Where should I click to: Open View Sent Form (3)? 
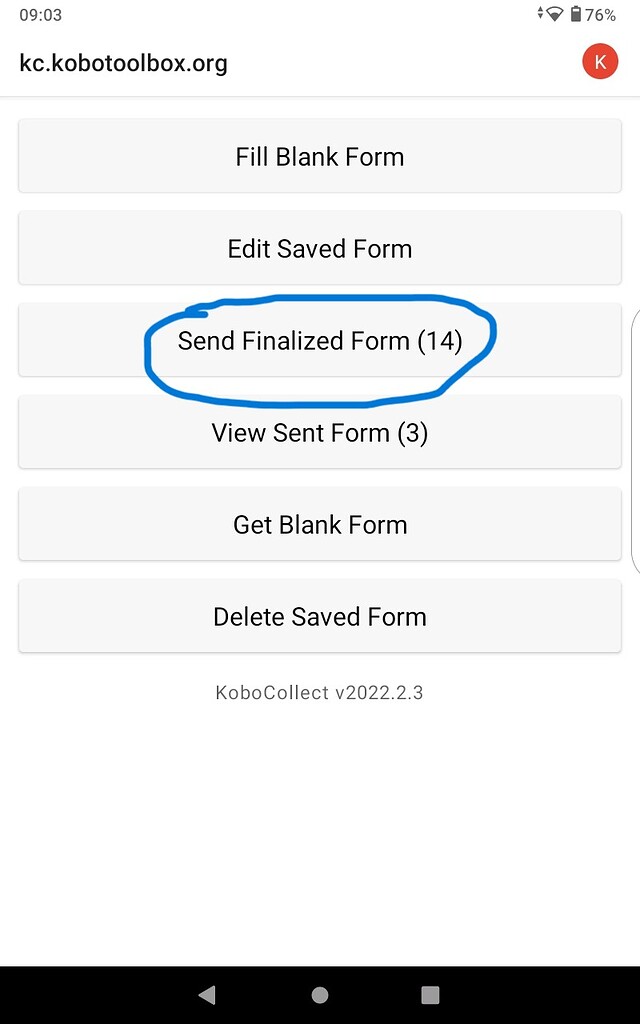320,432
